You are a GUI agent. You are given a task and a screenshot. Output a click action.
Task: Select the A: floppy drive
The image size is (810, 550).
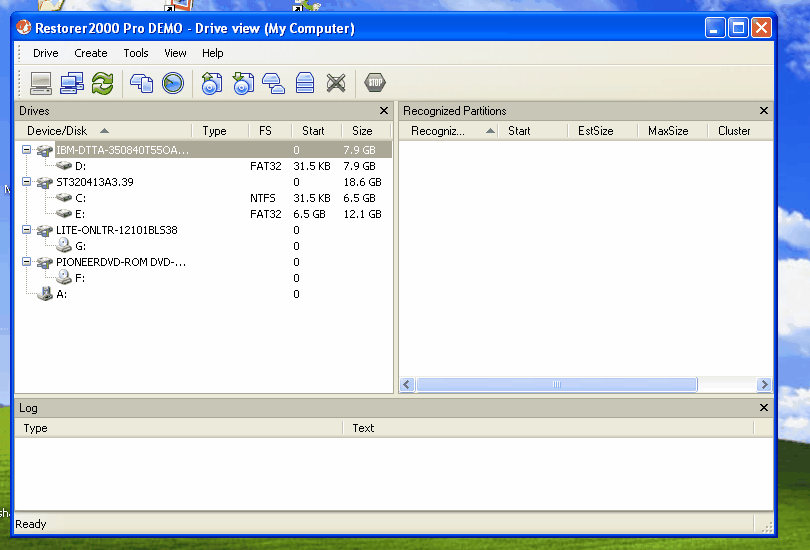pyautogui.click(x=204, y=294)
